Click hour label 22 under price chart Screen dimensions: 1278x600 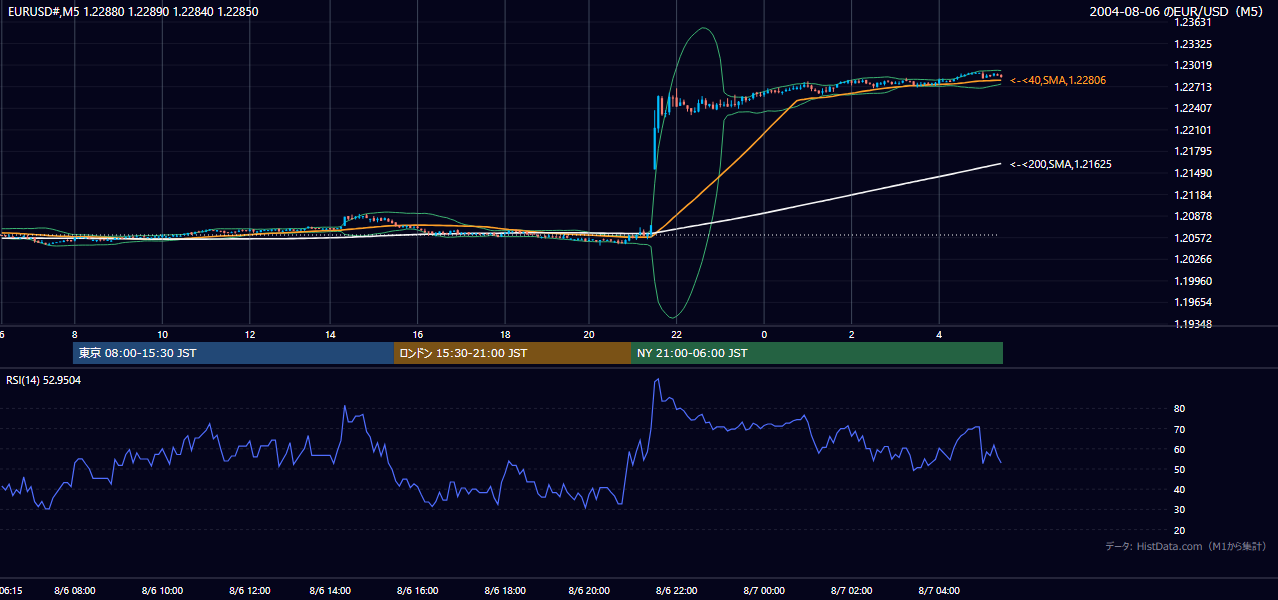coord(677,334)
